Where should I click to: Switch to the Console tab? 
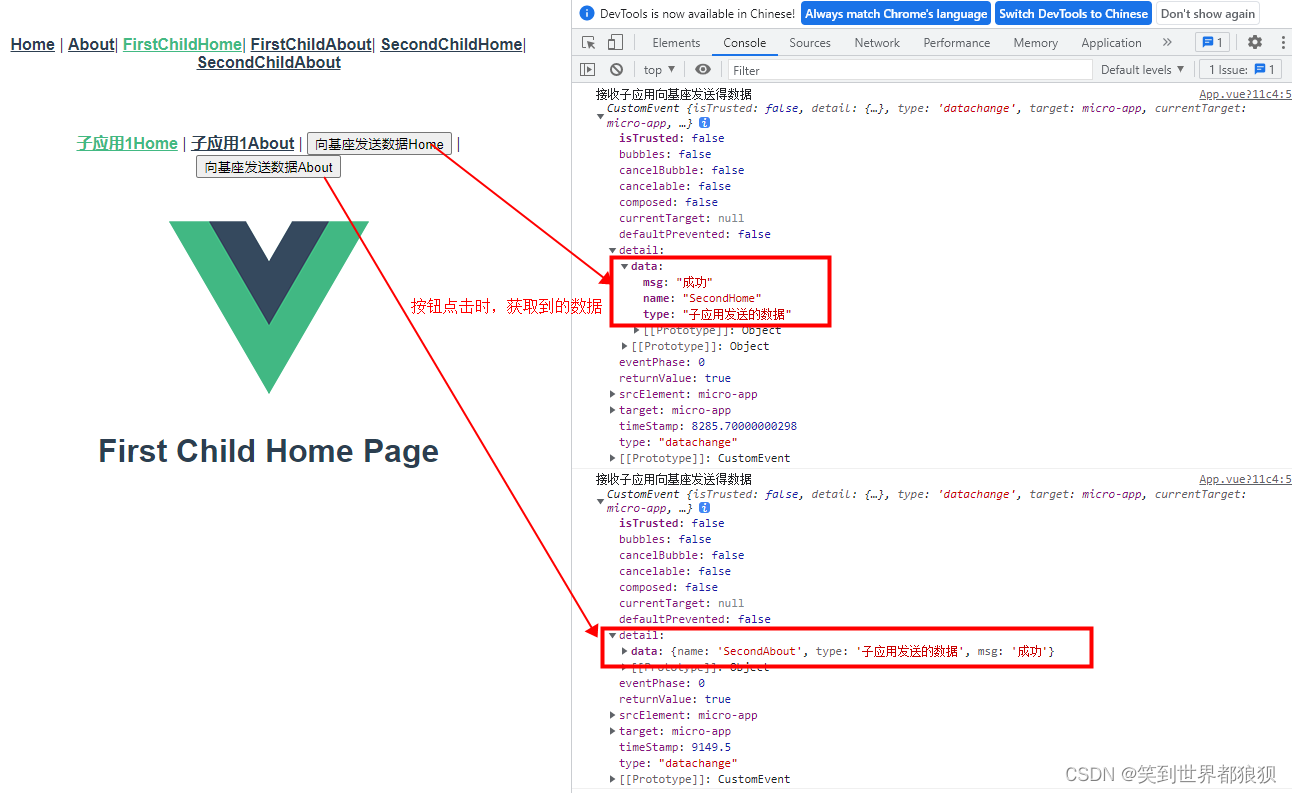745,43
